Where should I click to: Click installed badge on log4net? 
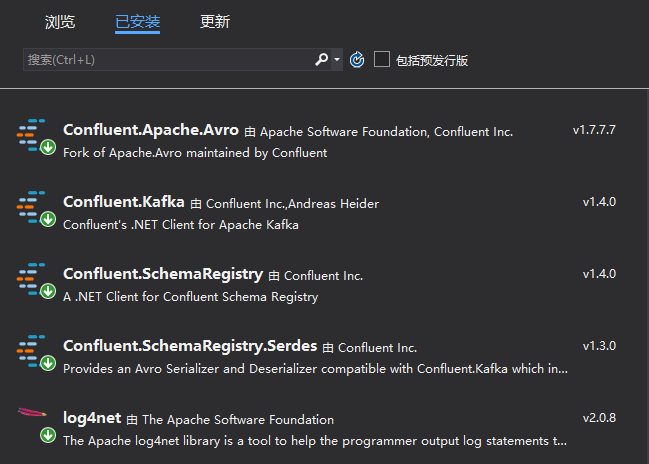click(48, 435)
